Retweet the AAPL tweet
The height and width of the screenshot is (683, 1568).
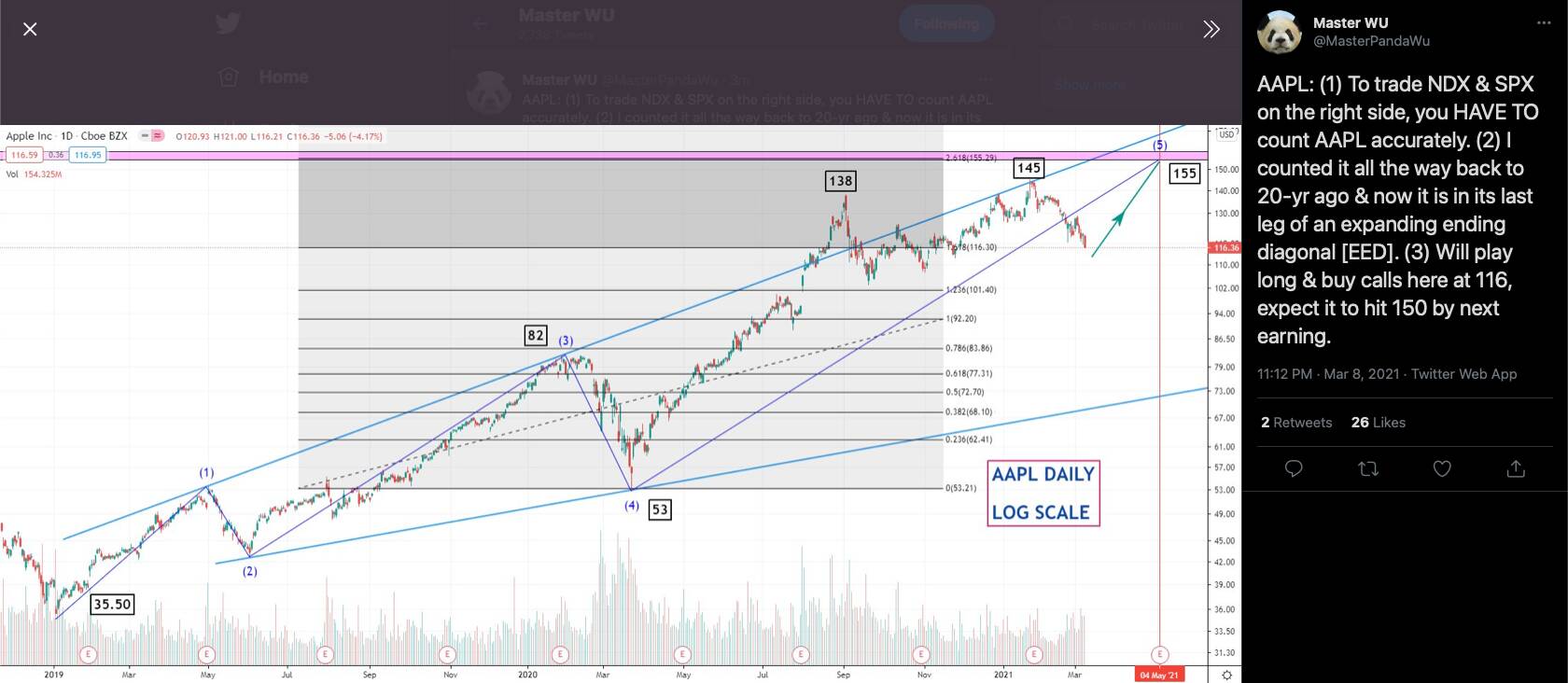pos(1368,468)
